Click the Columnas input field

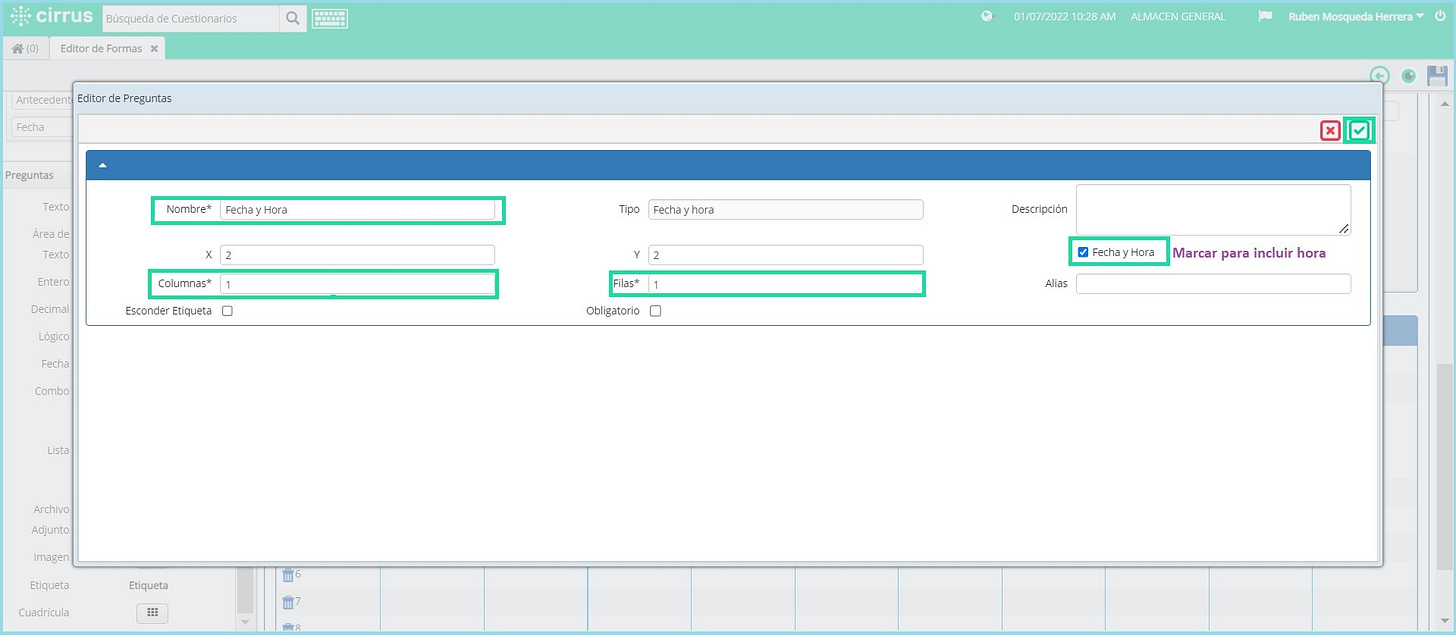[x=357, y=284]
